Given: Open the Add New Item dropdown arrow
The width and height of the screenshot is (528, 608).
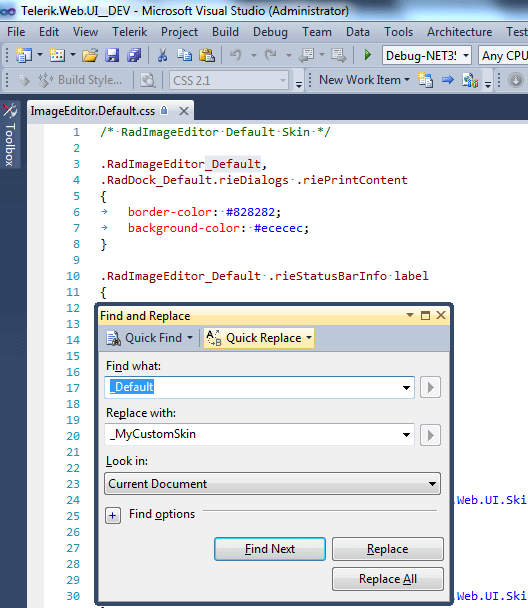Looking at the screenshot, I should pyautogui.click(x=72, y=55).
